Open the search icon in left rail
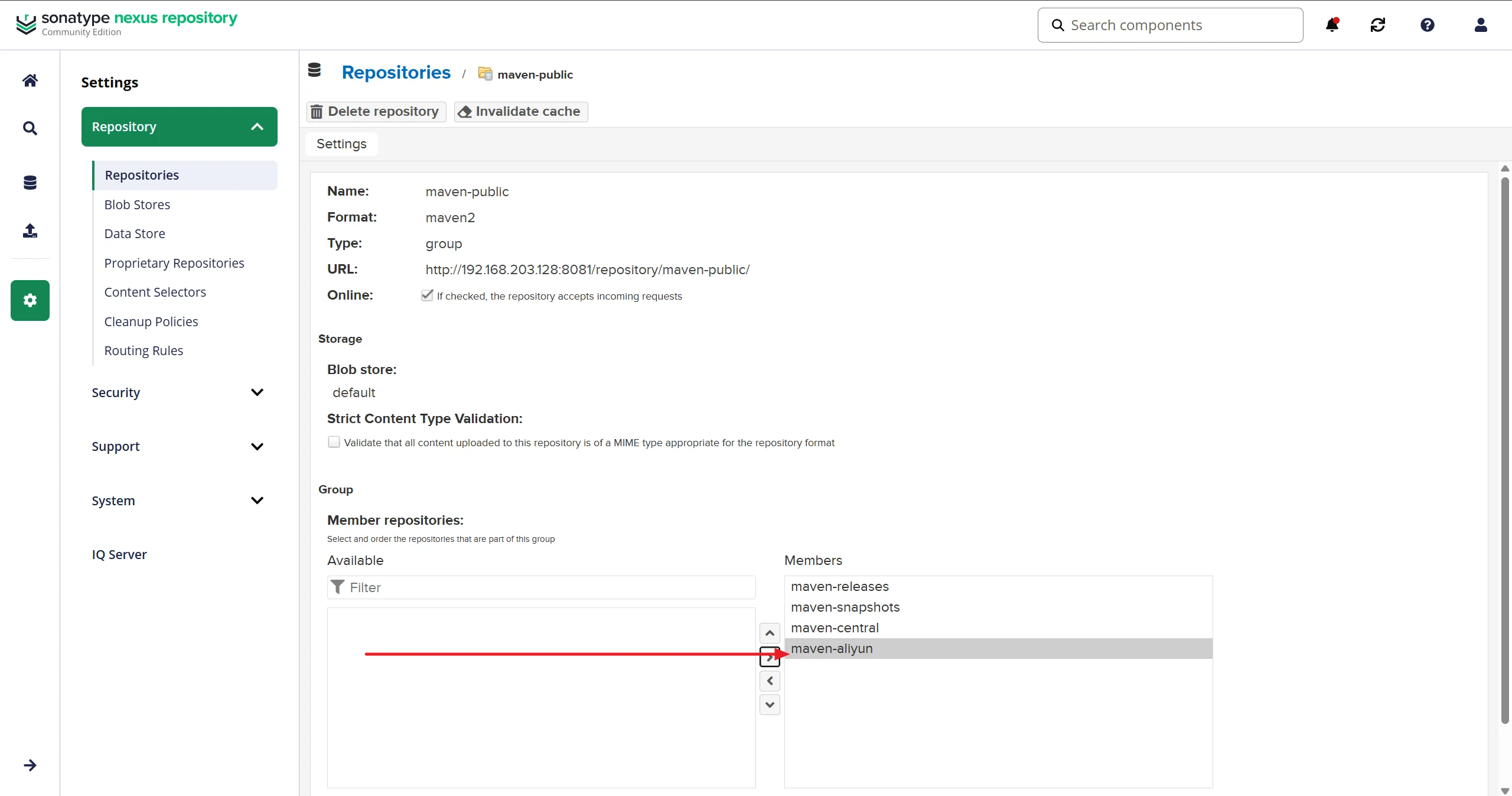The width and height of the screenshot is (1512, 796). coord(30,128)
